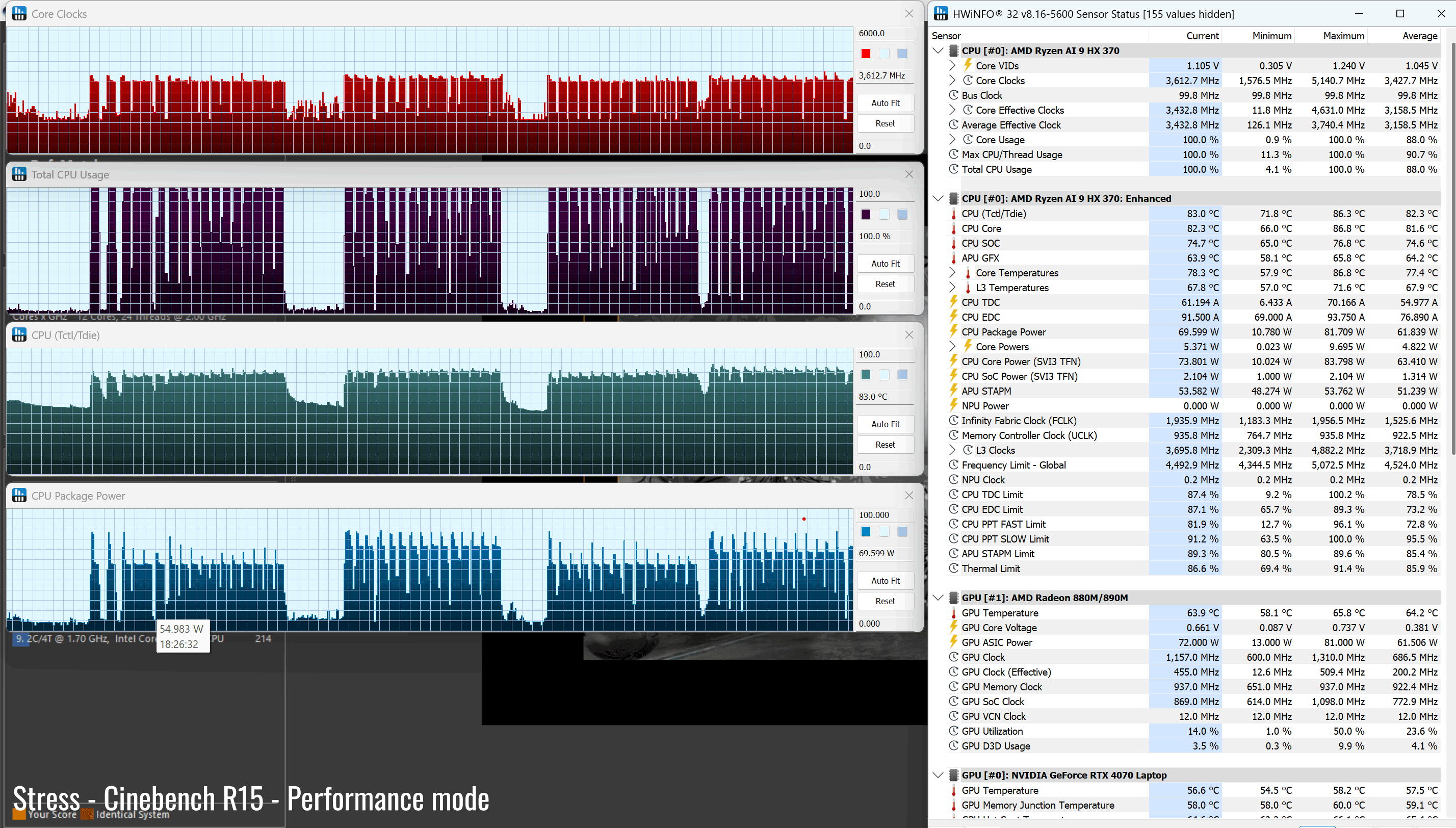This screenshot has height=828, width=1456.
Task: Click the clock icon next to Total CPU Usage row
Action: tap(953, 169)
